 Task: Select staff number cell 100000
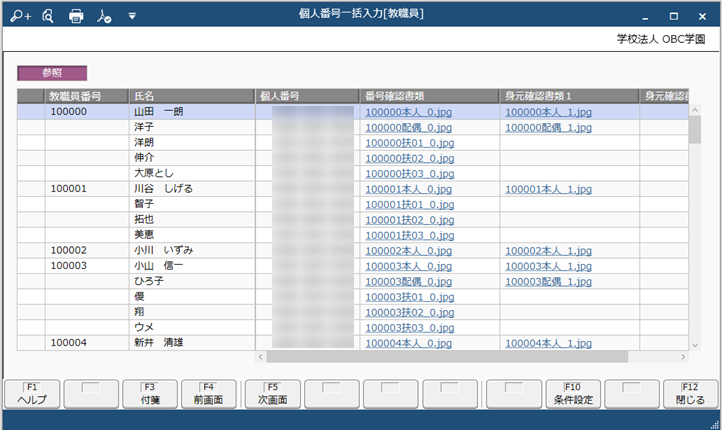87,112
